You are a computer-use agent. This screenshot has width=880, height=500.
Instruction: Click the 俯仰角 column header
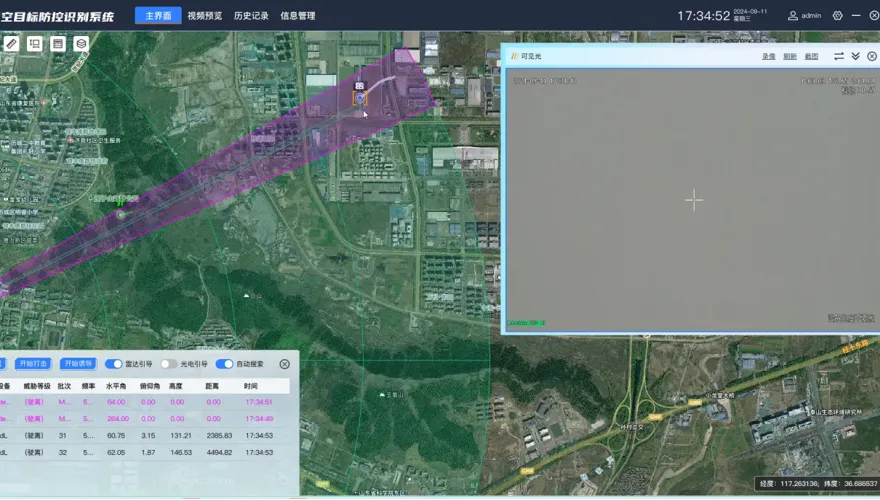click(x=149, y=386)
